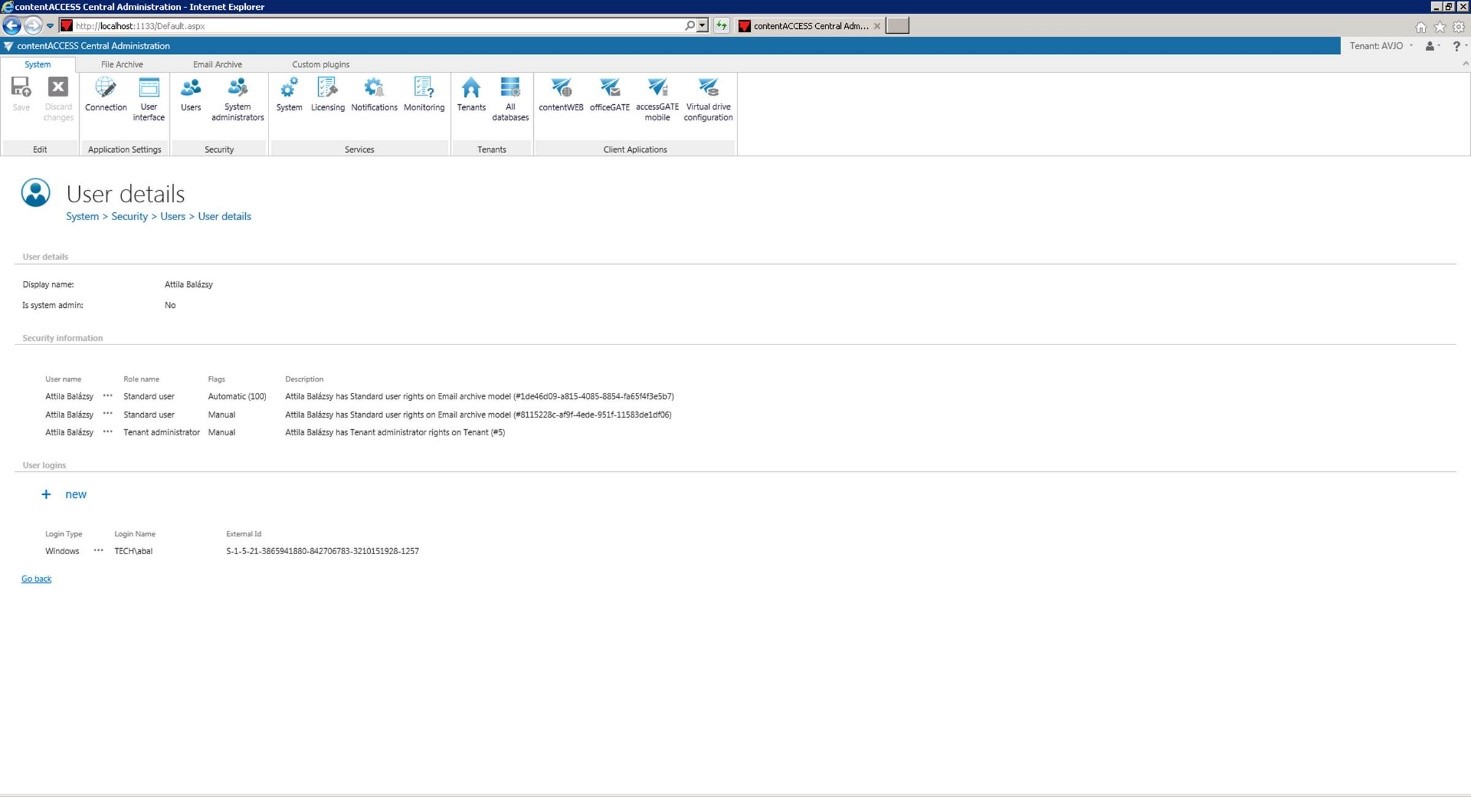
Task: Click the Tenants icon
Action: 470,95
